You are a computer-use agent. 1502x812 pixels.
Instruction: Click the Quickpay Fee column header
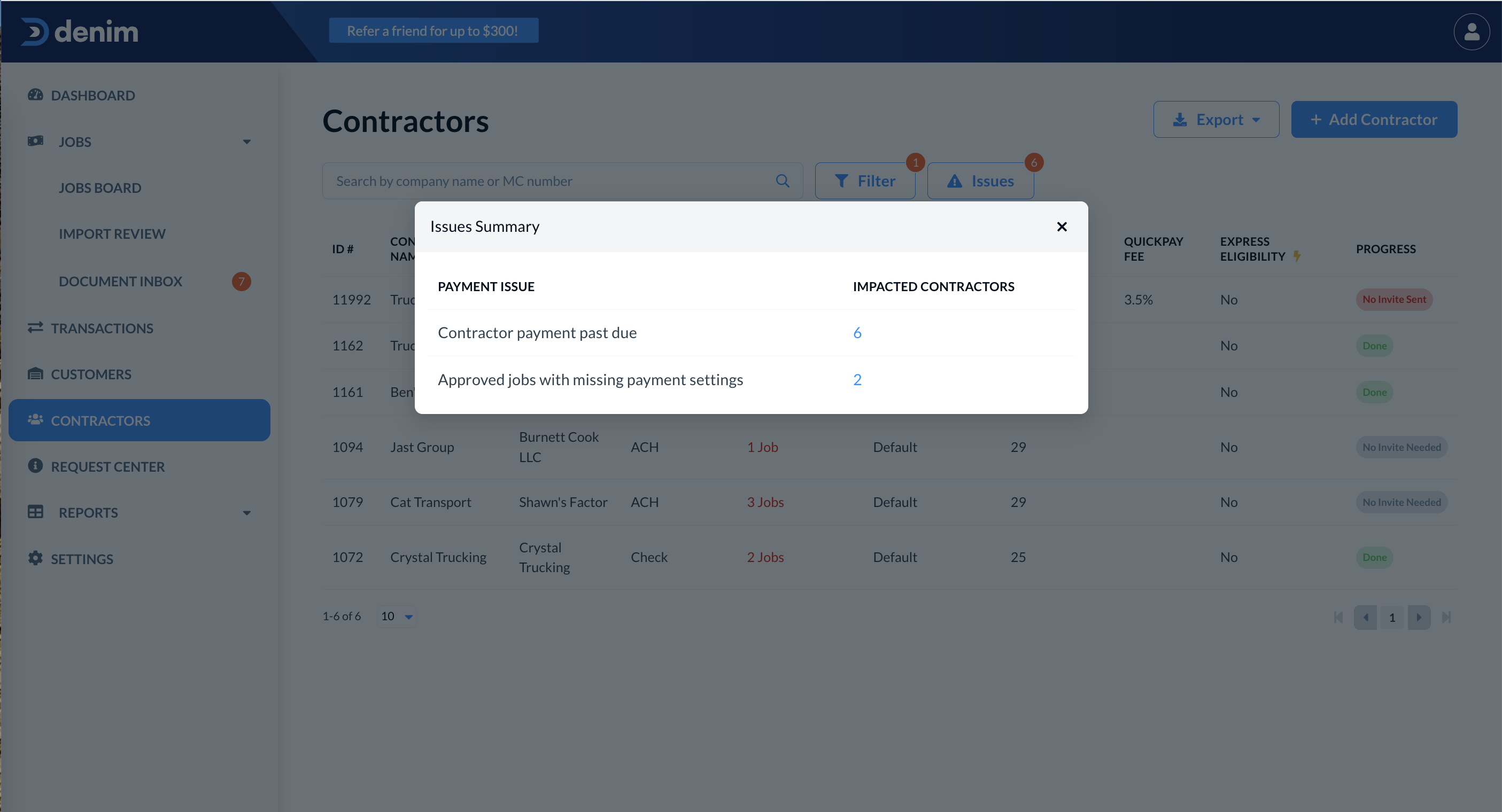coord(1153,249)
